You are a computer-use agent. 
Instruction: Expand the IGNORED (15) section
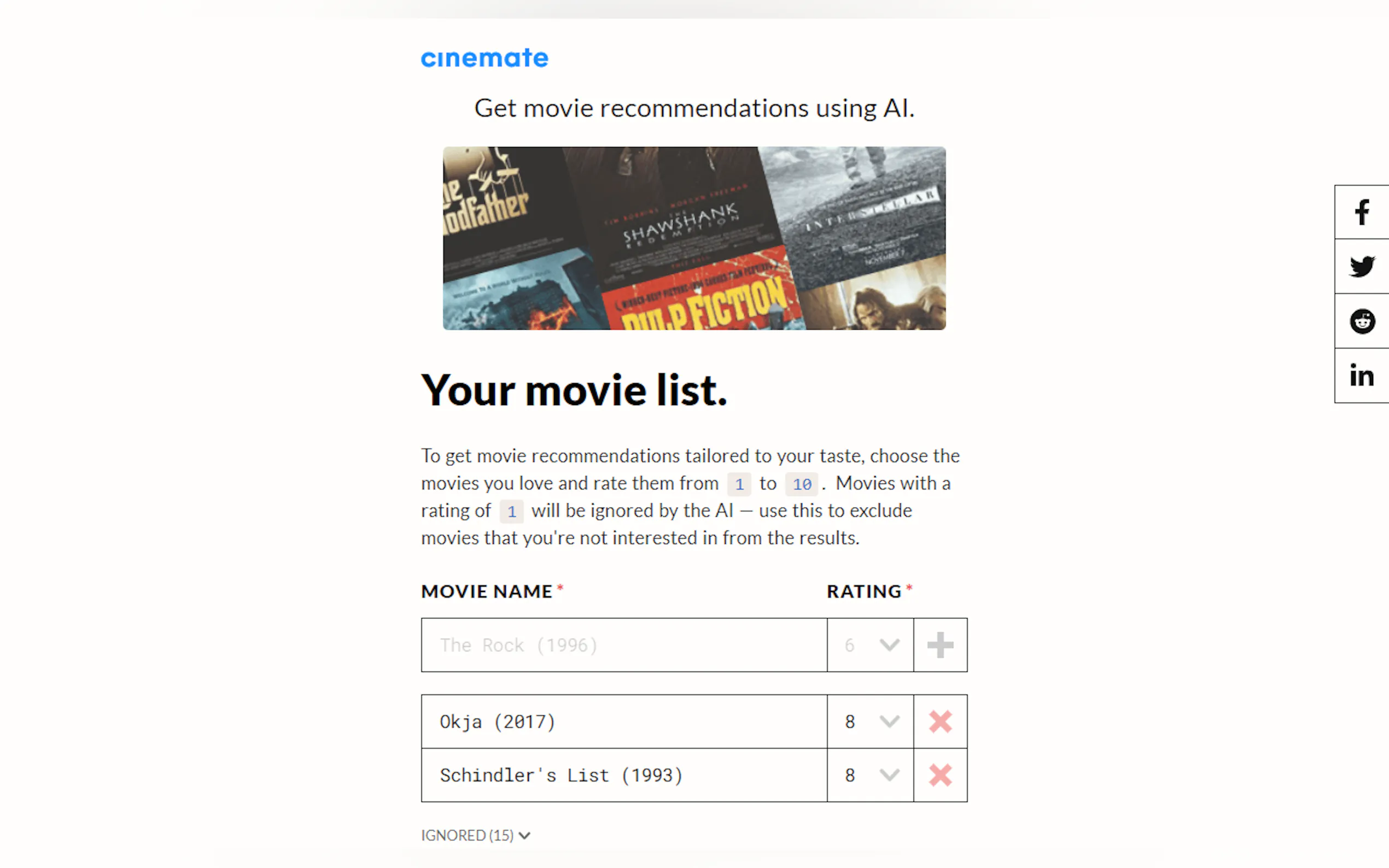pos(475,835)
